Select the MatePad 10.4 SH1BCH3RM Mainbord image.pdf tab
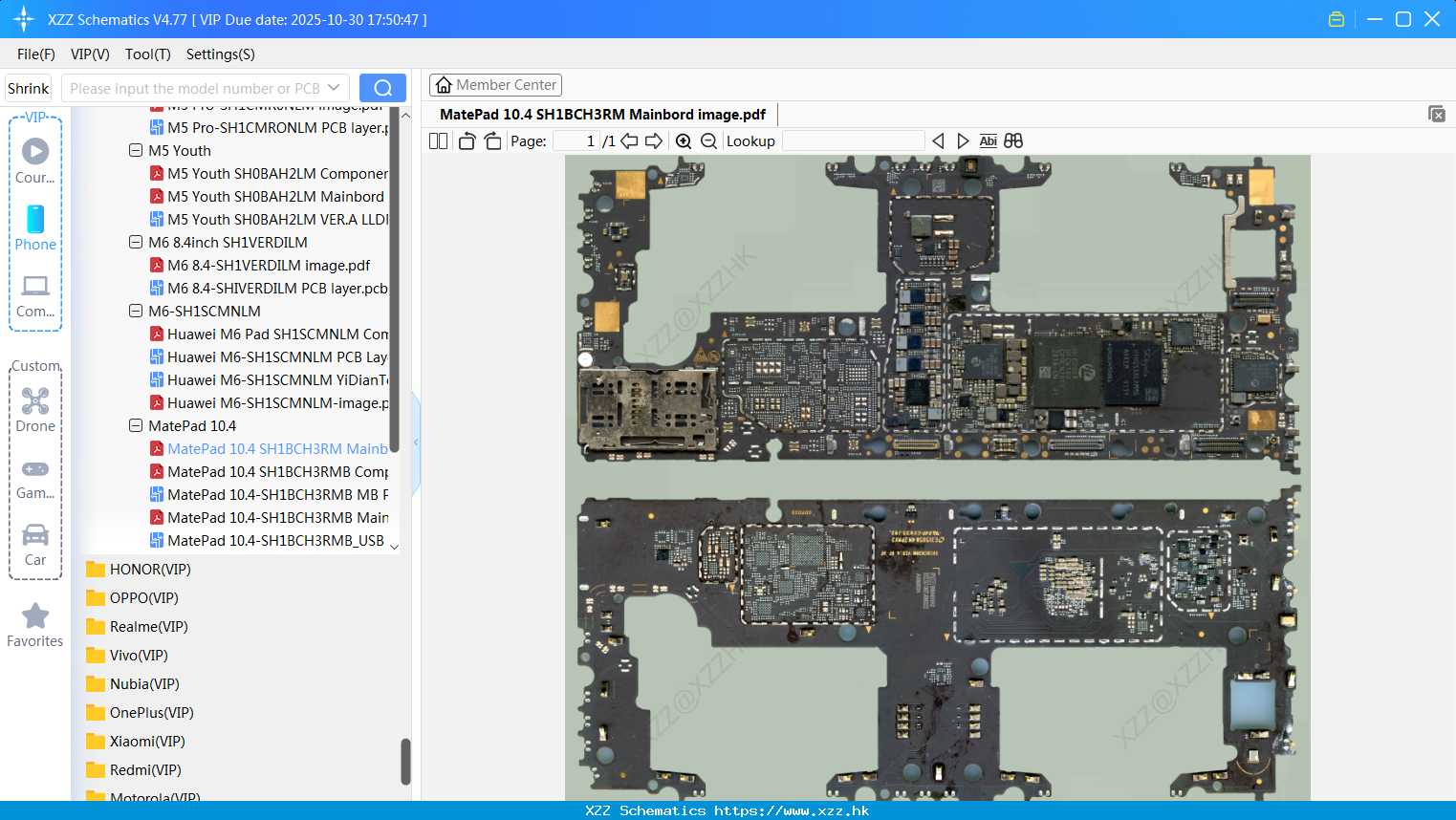 [x=602, y=115]
